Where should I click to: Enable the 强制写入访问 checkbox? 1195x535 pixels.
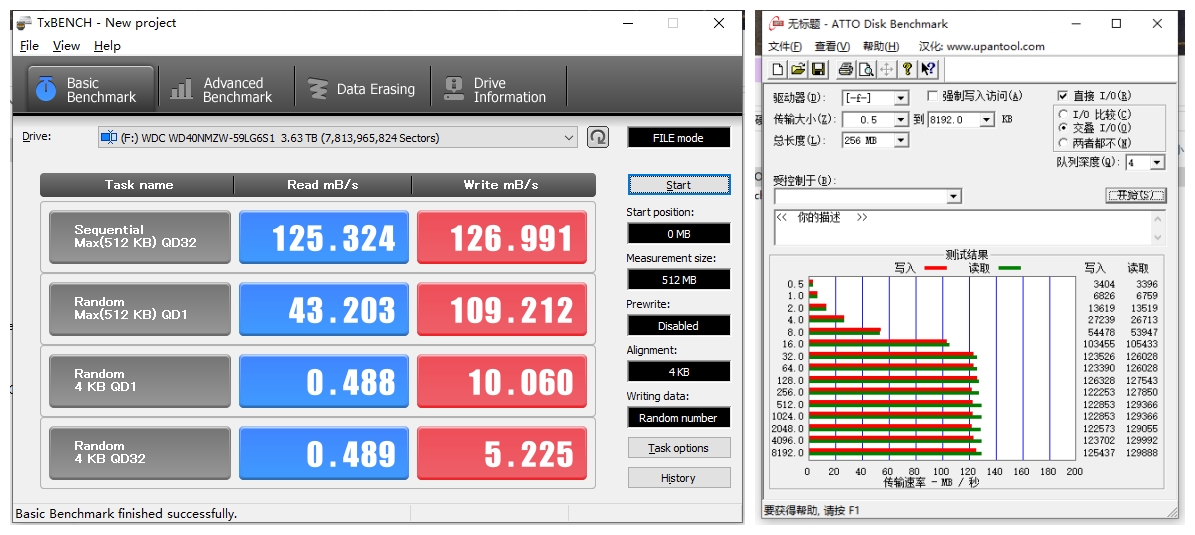(x=933, y=96)
